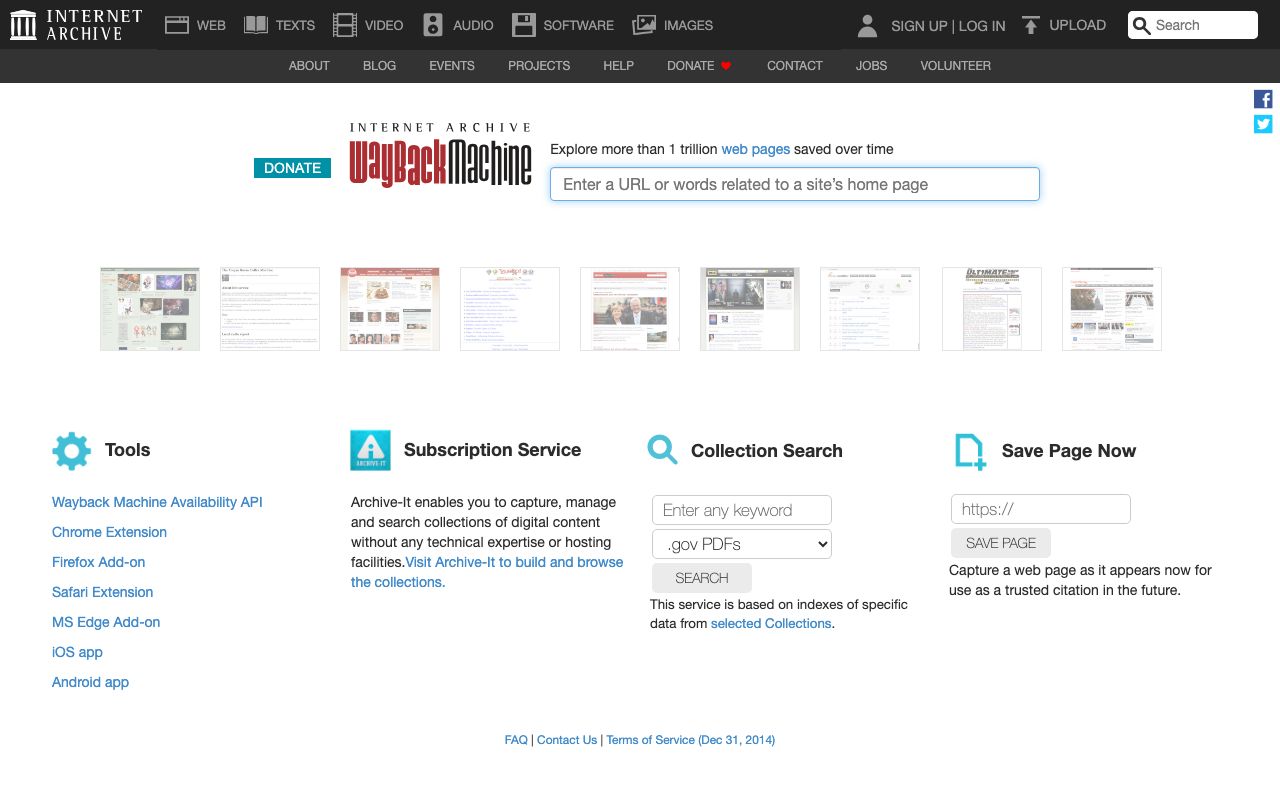The width and height of the screenshot is (1280, 800).
Task: Open Wayback Machine Availability API link
Action: (157, 502)
